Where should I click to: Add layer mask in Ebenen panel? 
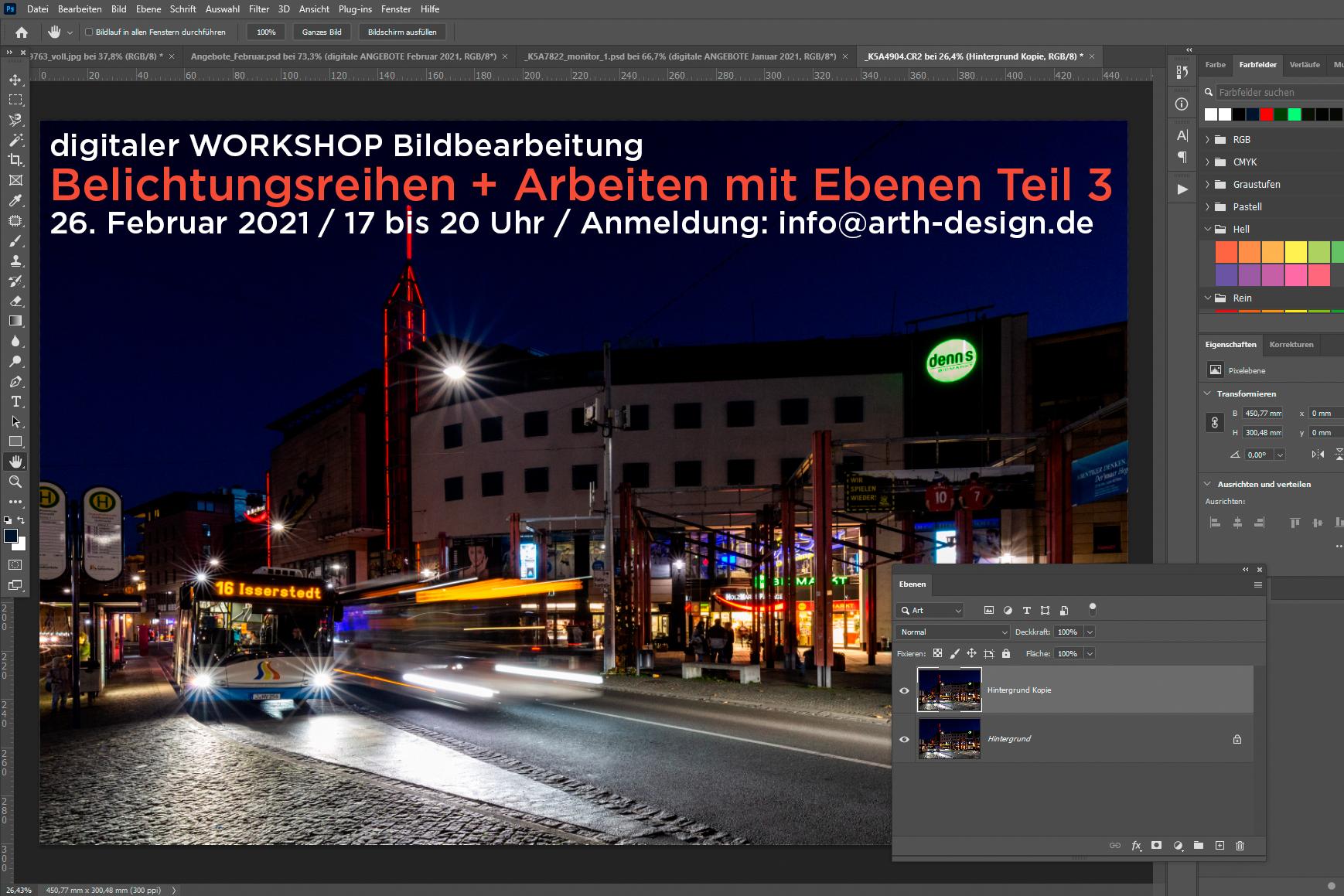tap(1156, 846)
